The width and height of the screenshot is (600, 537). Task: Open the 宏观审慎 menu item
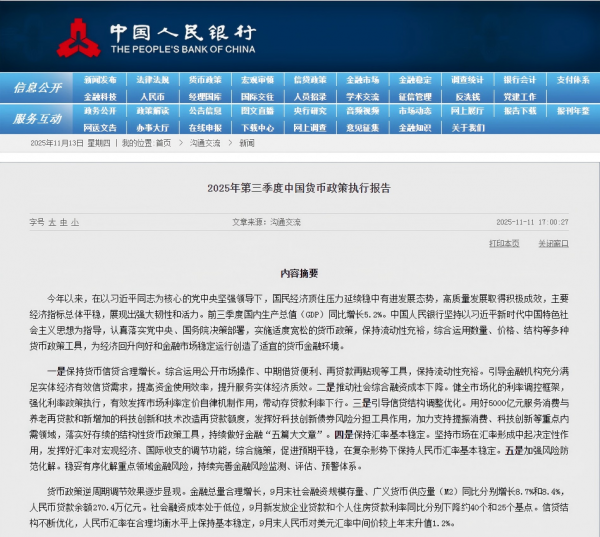click(258, 80)
